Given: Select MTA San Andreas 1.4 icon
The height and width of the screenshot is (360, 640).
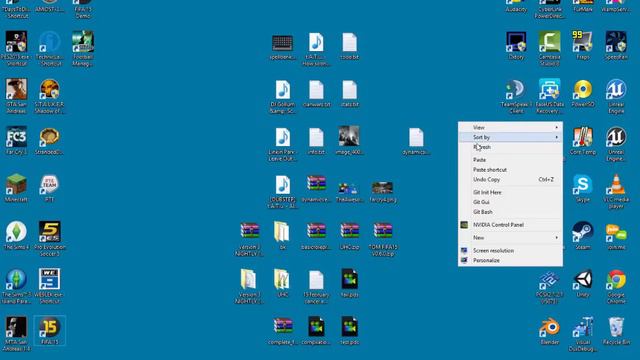Looking at the screenshot, I should pos(16,334).
